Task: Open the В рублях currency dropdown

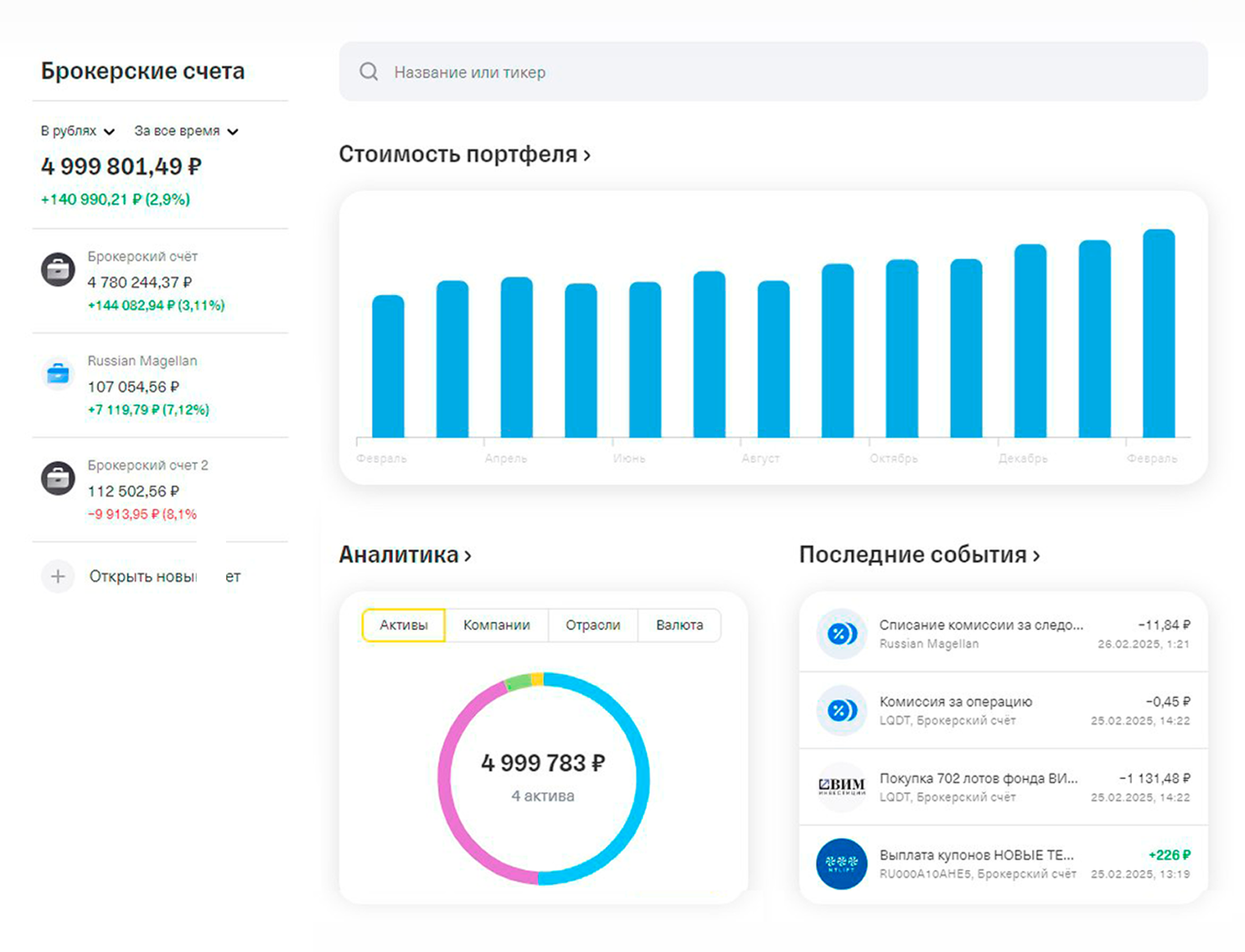Action: click(x=76, y=130)
